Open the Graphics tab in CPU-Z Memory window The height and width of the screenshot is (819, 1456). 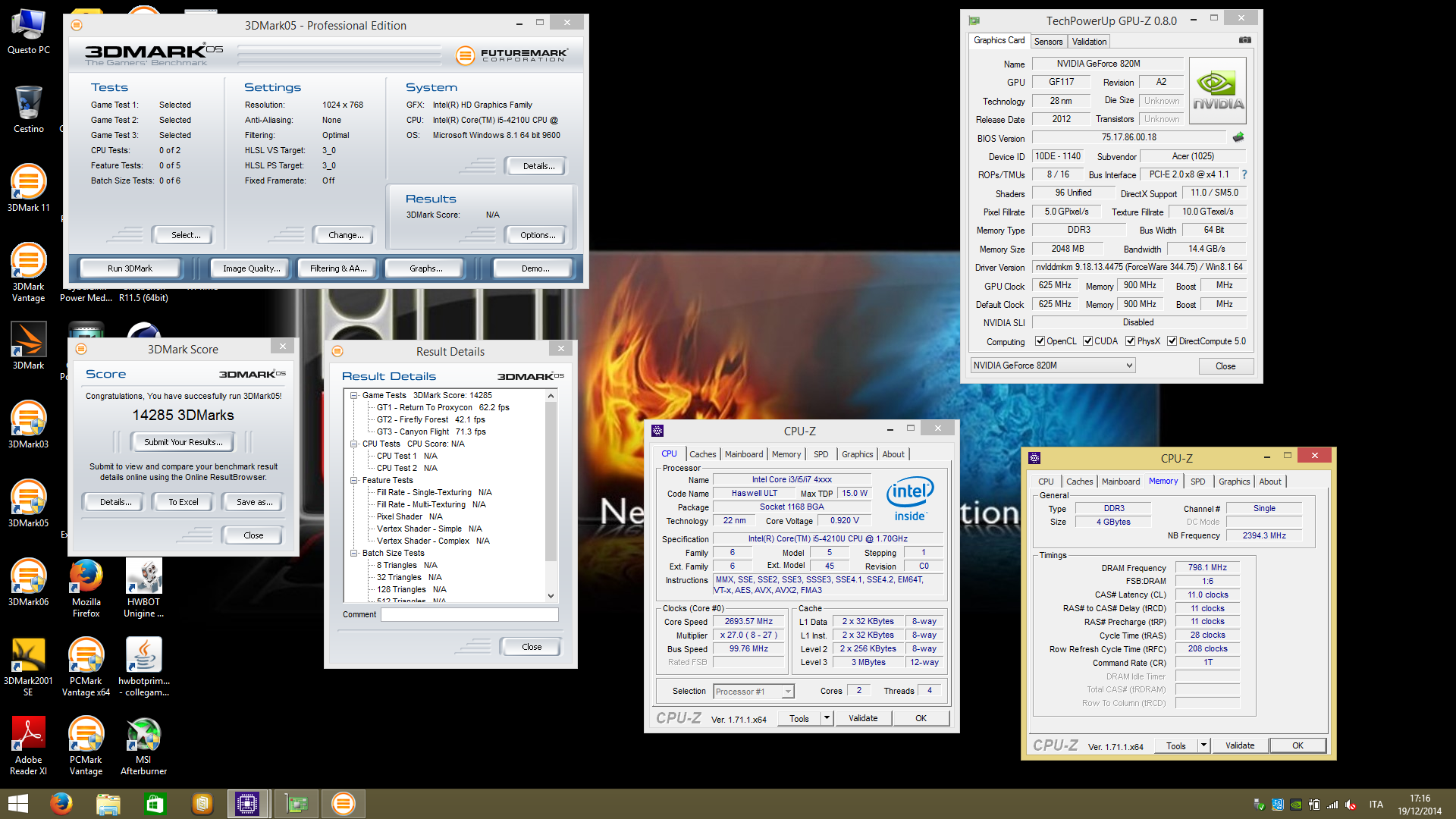pos(1234,482)
